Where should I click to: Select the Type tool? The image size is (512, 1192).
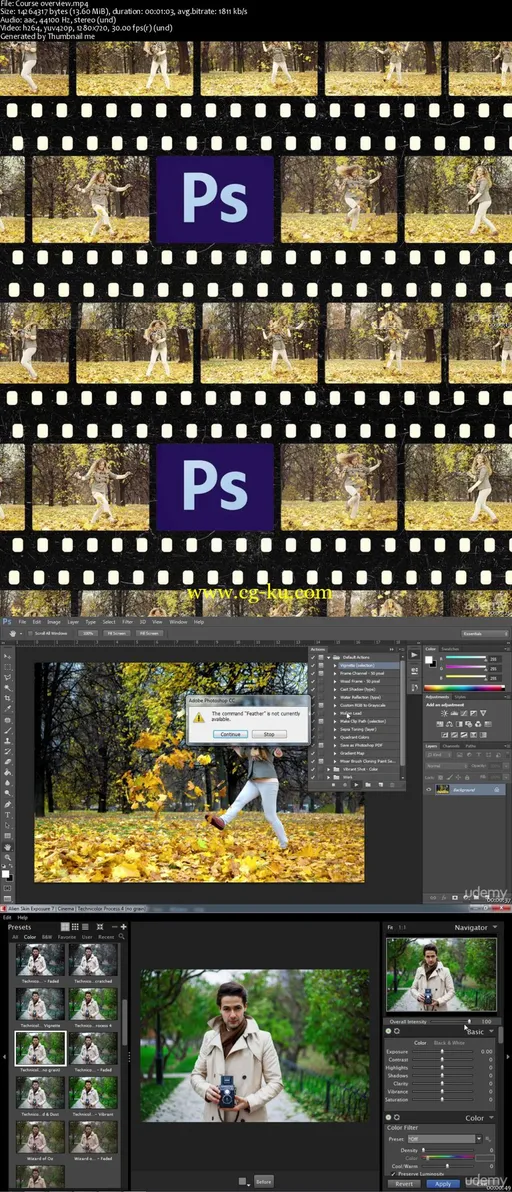click(x=8, y=814)
